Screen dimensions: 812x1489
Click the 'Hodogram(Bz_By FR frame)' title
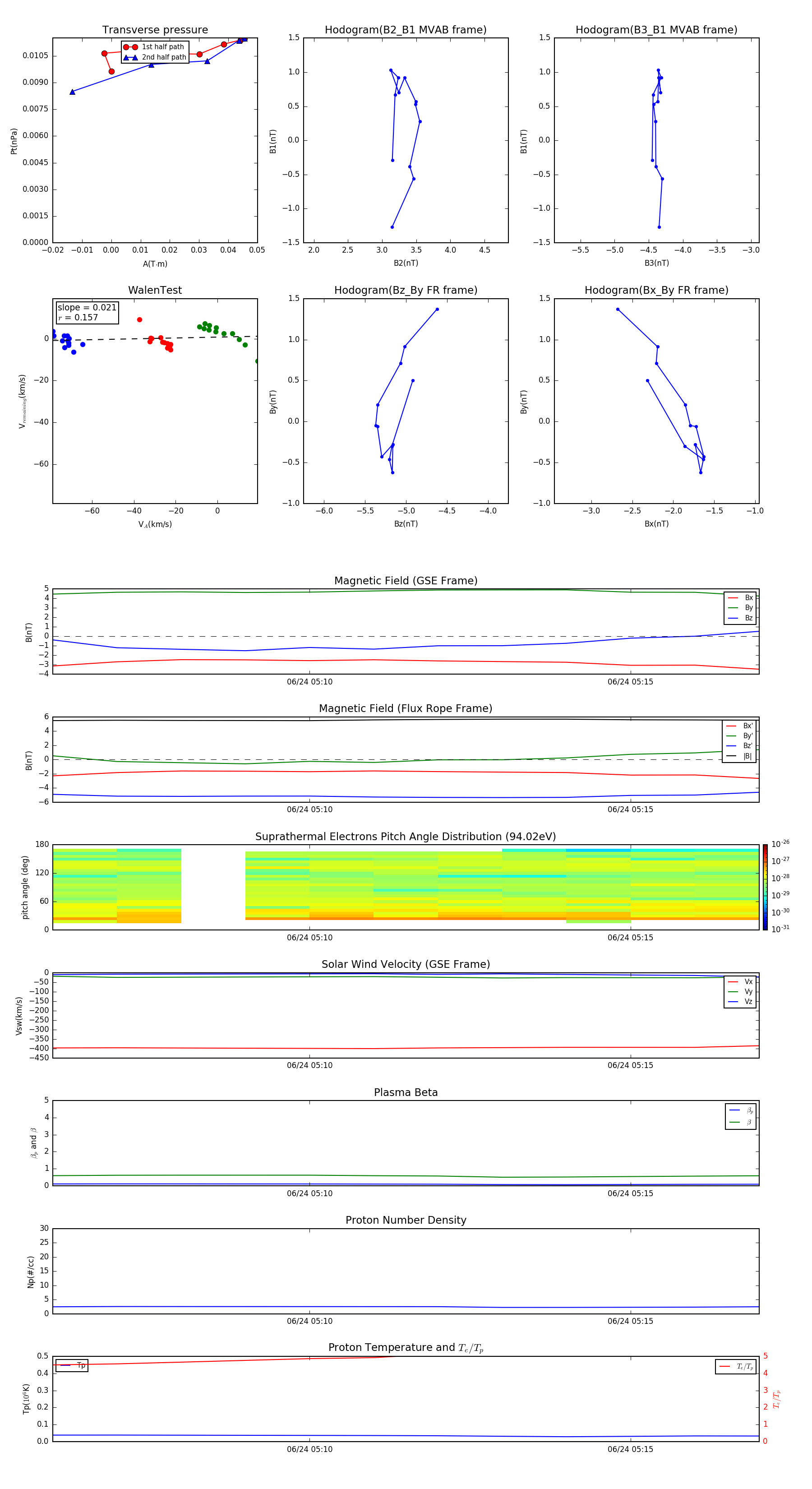tap(406, 290)
